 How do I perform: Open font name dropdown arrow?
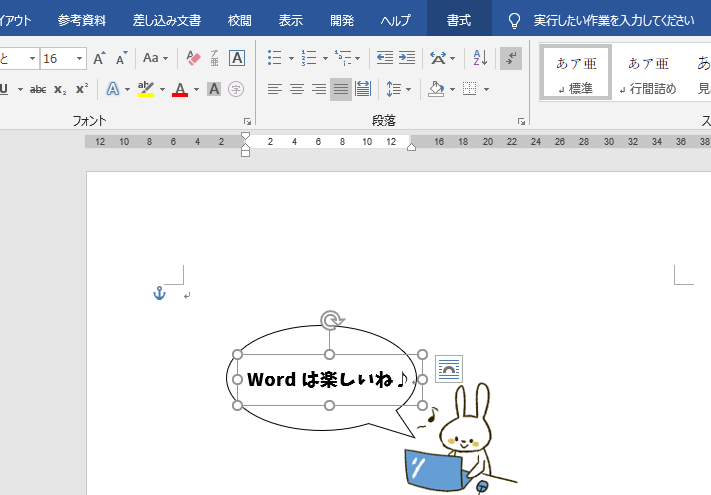click(32, 58)
